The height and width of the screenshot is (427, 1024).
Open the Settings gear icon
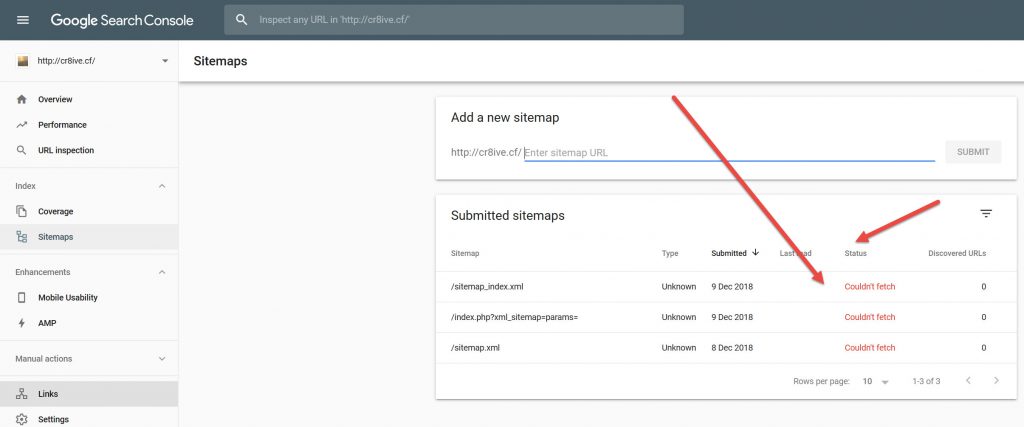[x=22, y=419]
